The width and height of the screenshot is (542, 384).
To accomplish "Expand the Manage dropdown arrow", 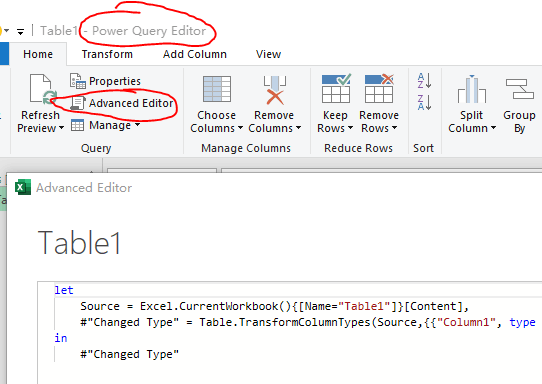I will (137, 124).
